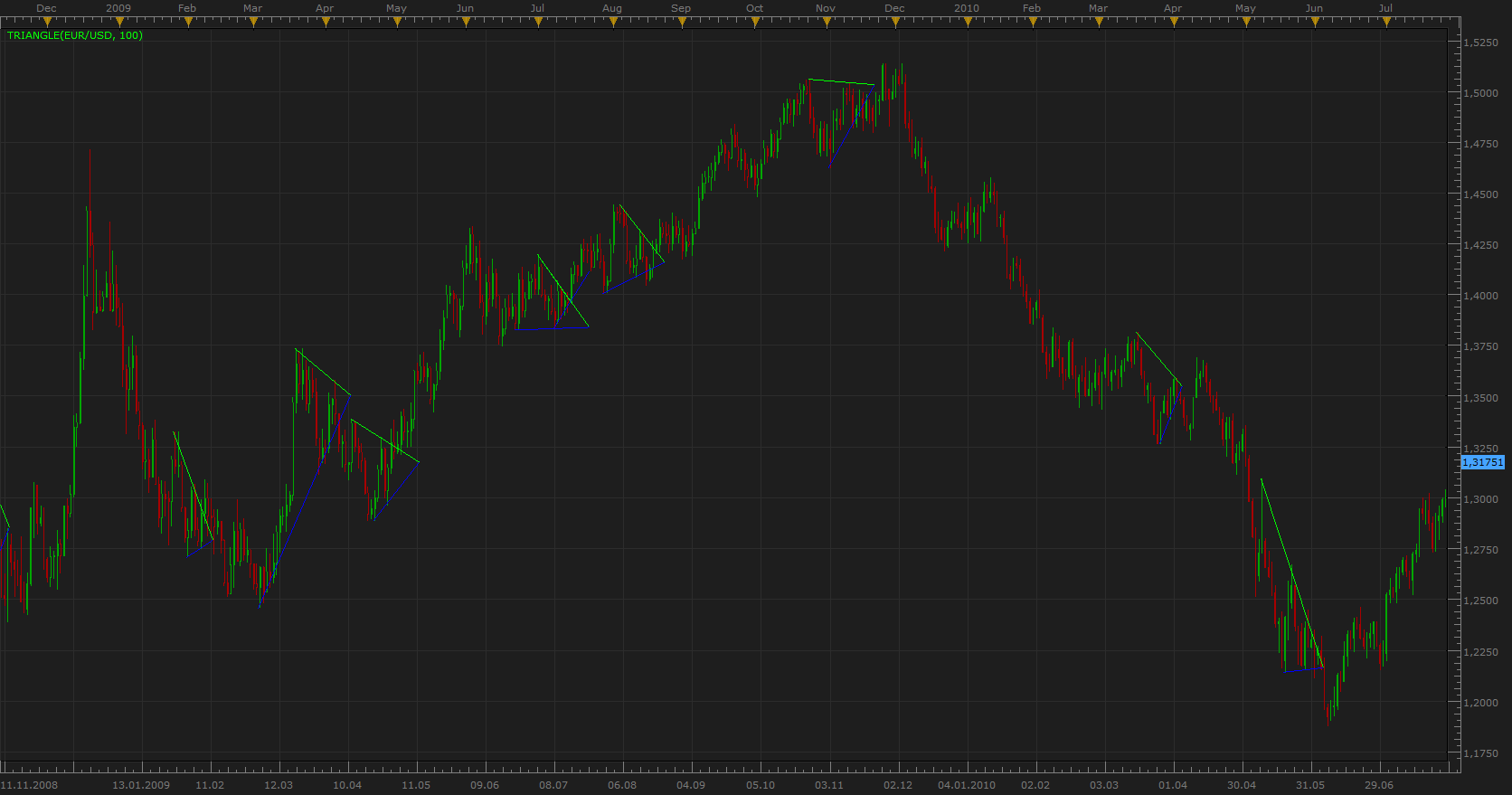The width and height of the screenshot is (1512, 795).
Task: Select the 08.07 date on bottom axis
Action: (553, 785)
